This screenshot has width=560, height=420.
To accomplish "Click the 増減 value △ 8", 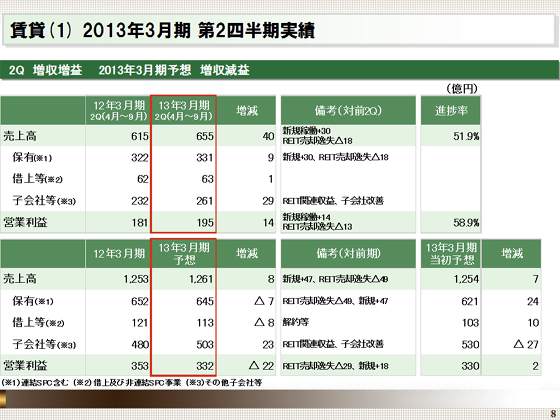I will pyautogui.click(x=264, y=323).
